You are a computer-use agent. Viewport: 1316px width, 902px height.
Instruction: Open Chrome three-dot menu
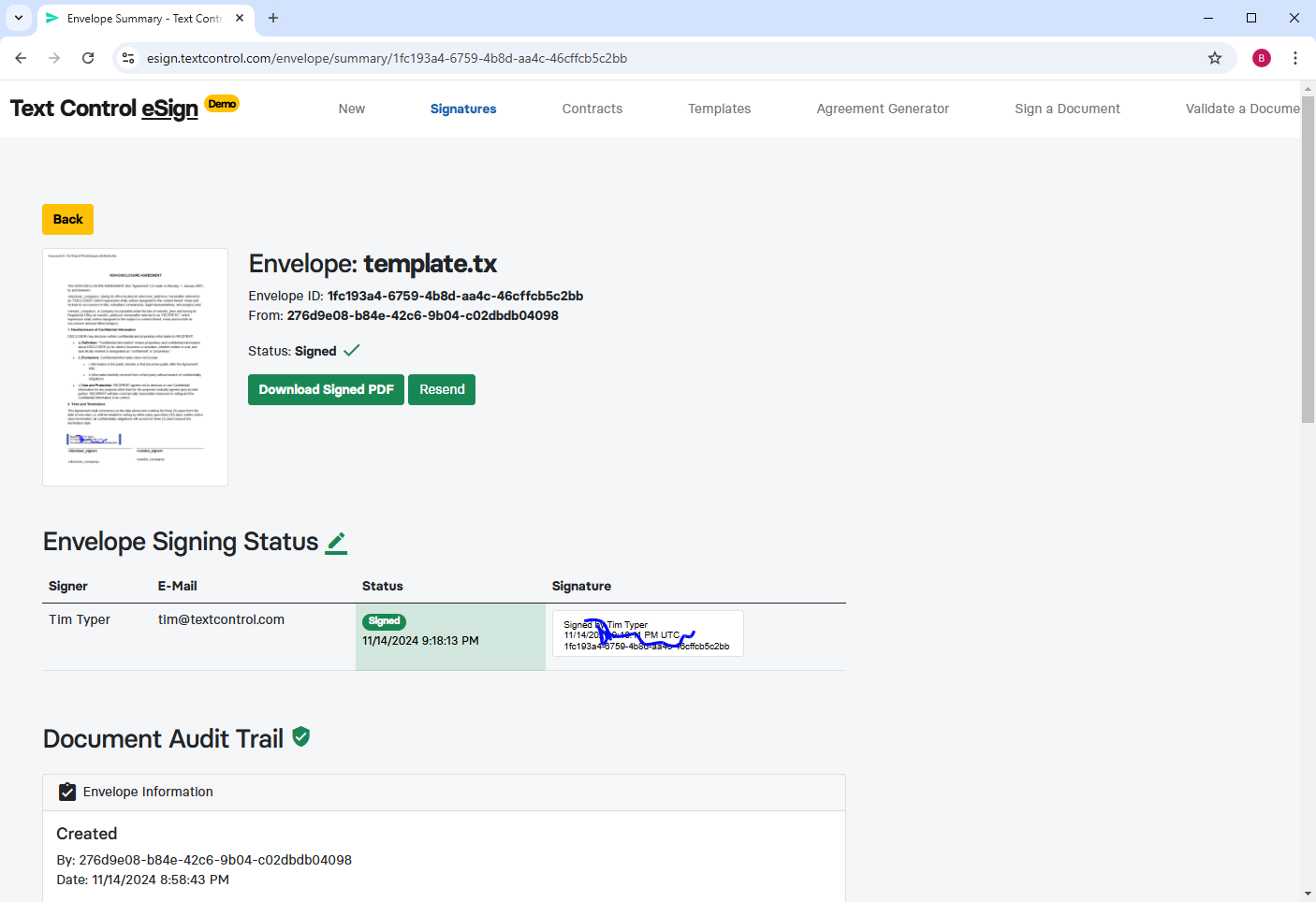pyautogui.click(x=1295, y=58)
